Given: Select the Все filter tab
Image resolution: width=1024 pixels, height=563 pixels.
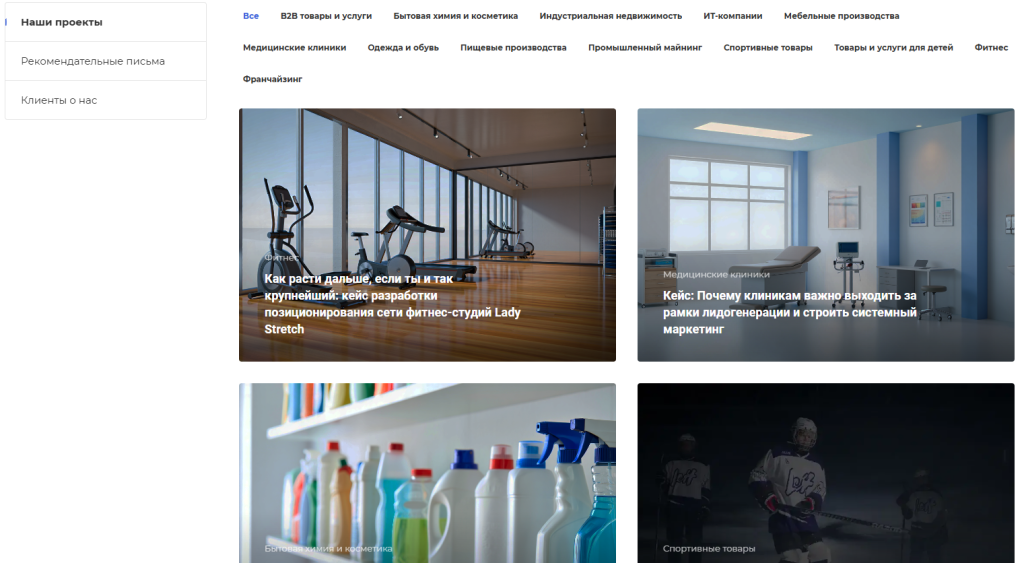Looking at the screenshot, I should (x=251, y=16).
